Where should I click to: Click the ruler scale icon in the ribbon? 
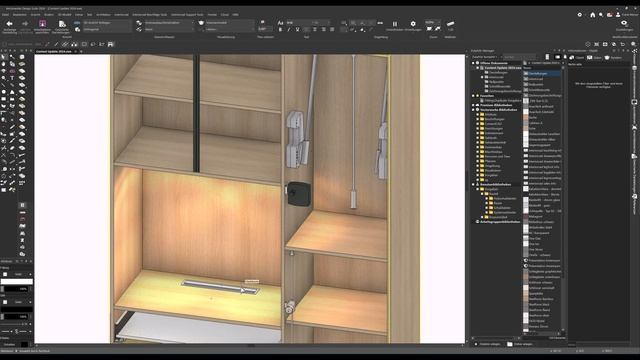point(450,24)
